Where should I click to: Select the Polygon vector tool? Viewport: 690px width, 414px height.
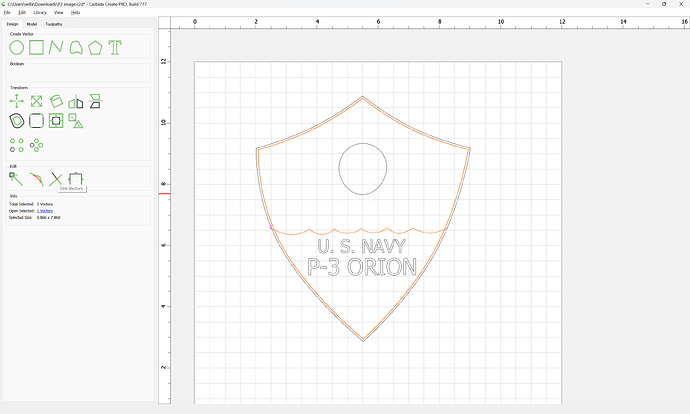(x=95, y=47)
